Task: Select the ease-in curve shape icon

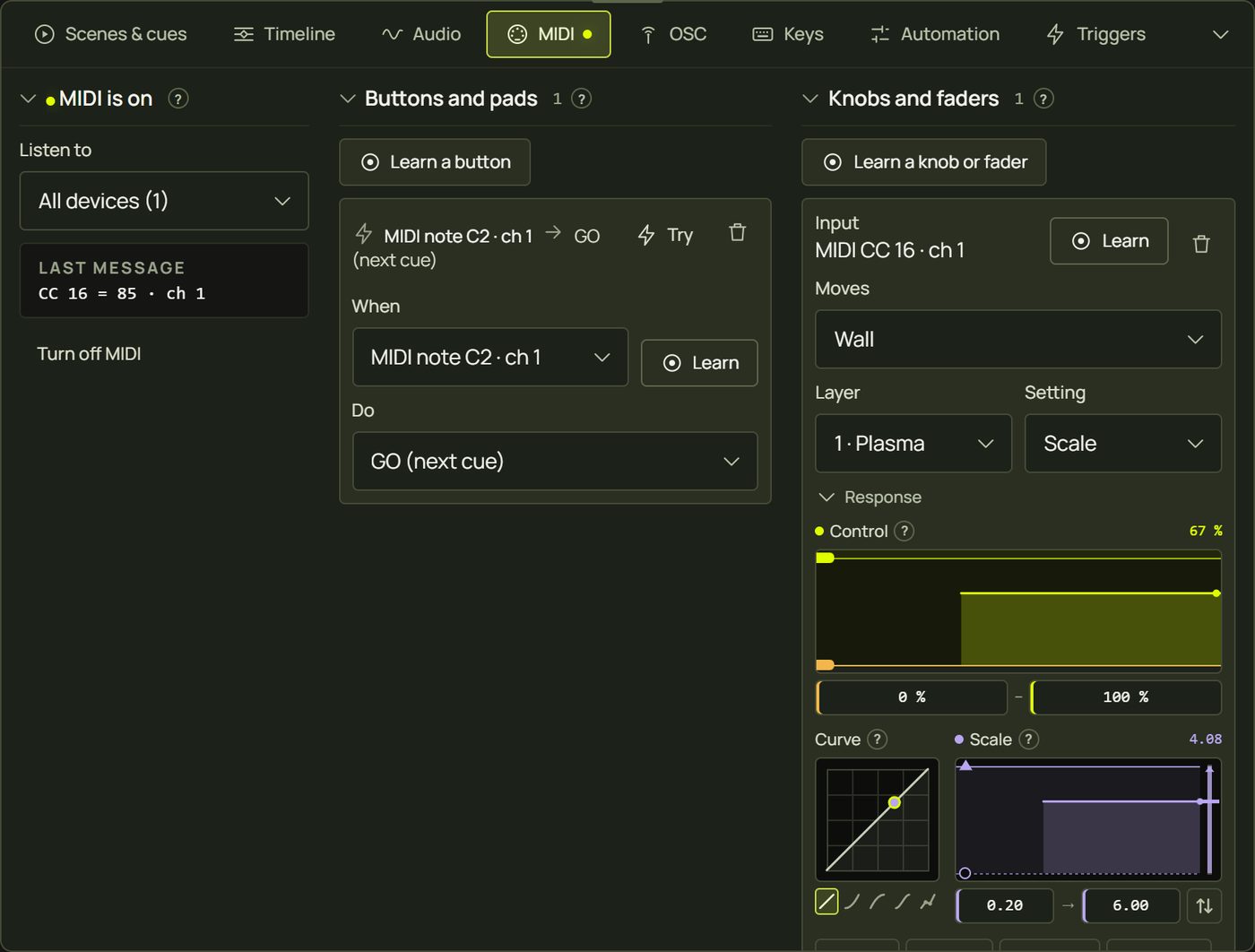Action: pos(853,902)
